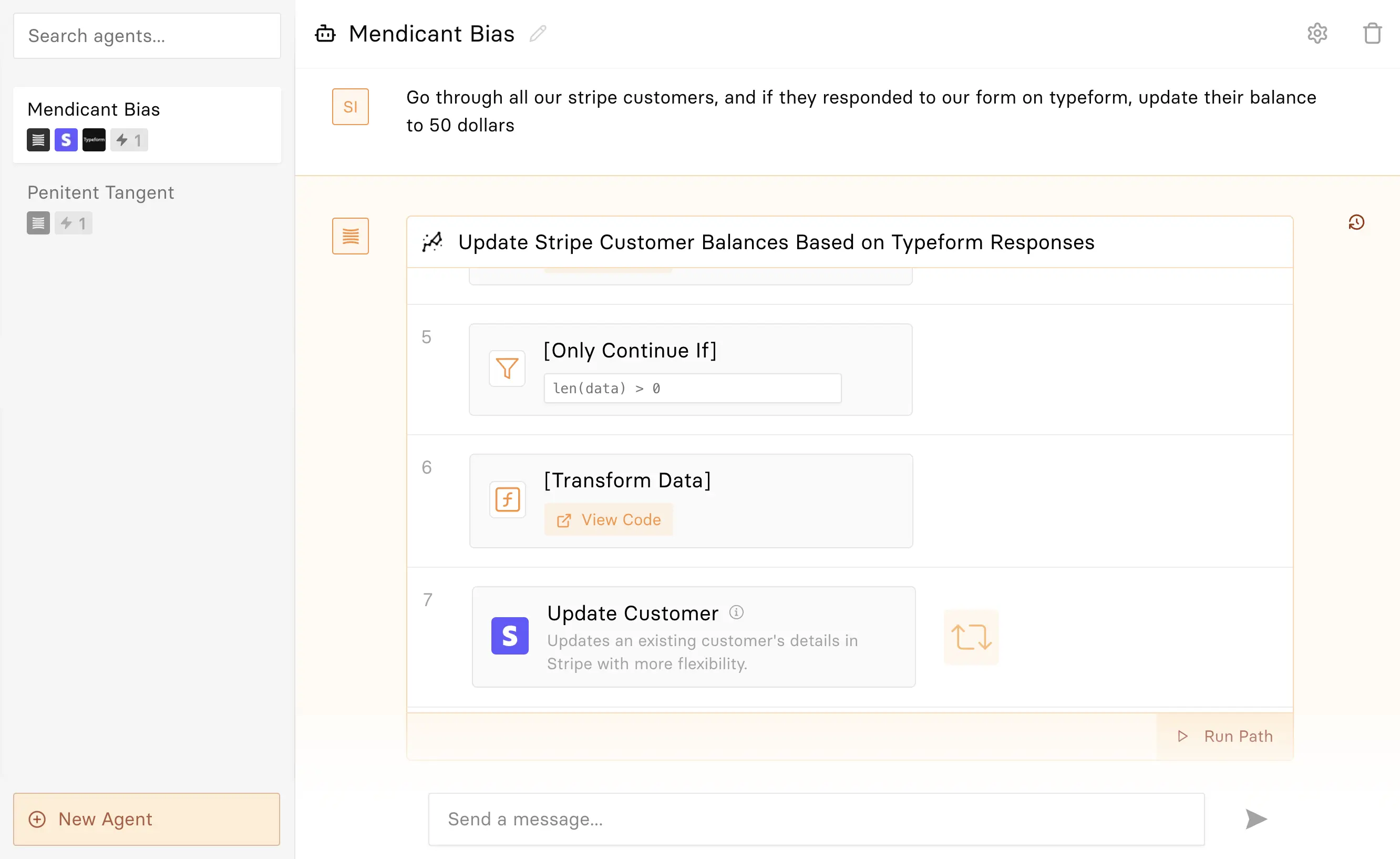
Task: Click the Stripe badge under Mendicant Bias
Action: click(66, 140)
